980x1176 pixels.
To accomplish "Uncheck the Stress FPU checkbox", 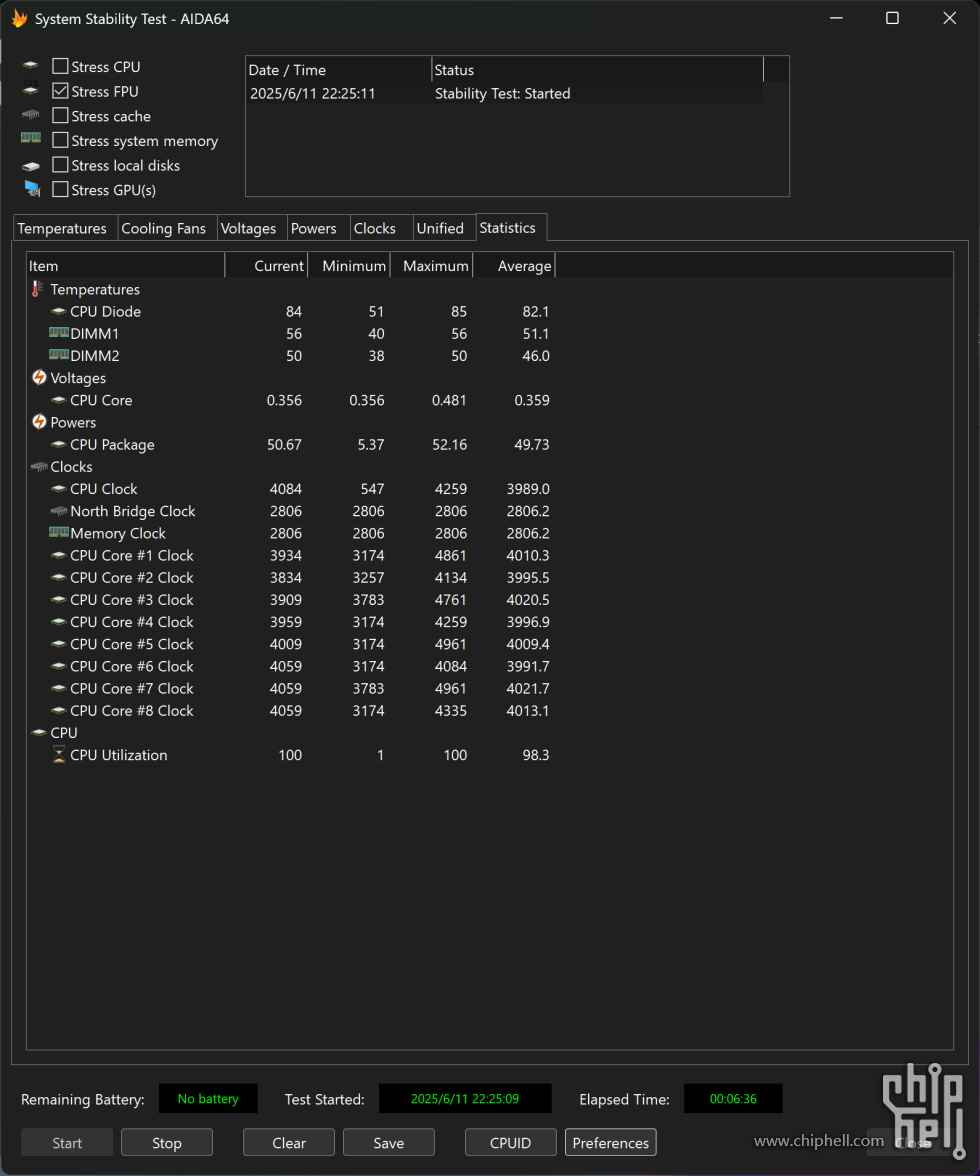I will coord(60,91).
